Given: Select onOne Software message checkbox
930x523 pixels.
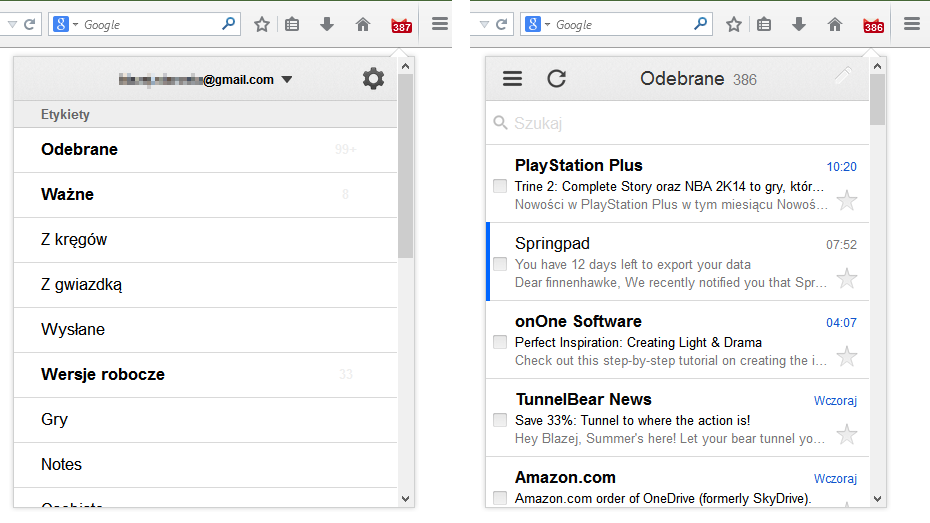Looking at the screenshot, I should pyautogui.click(x=500, y=342).
